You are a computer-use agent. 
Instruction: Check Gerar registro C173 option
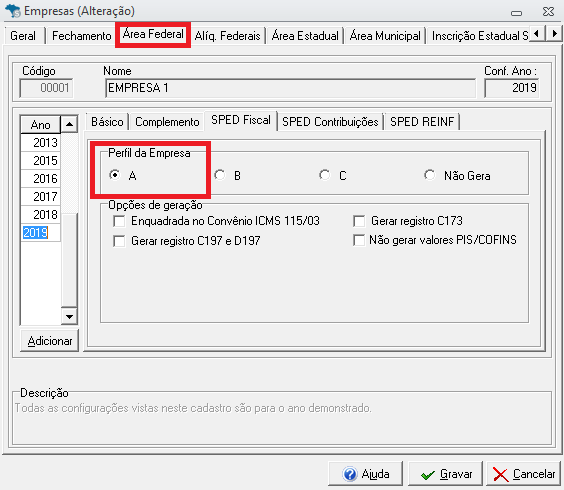click(x=359, y=221)
